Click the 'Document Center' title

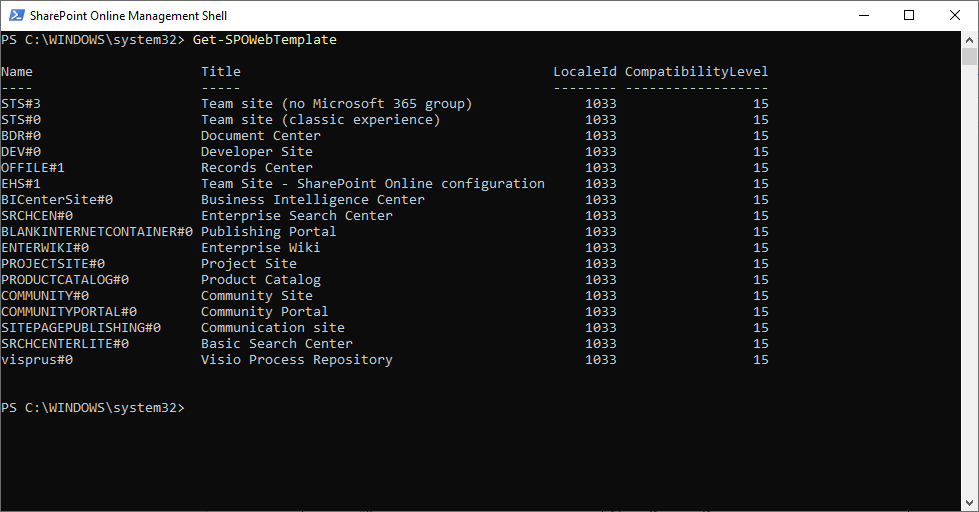[x=260, y=135]
